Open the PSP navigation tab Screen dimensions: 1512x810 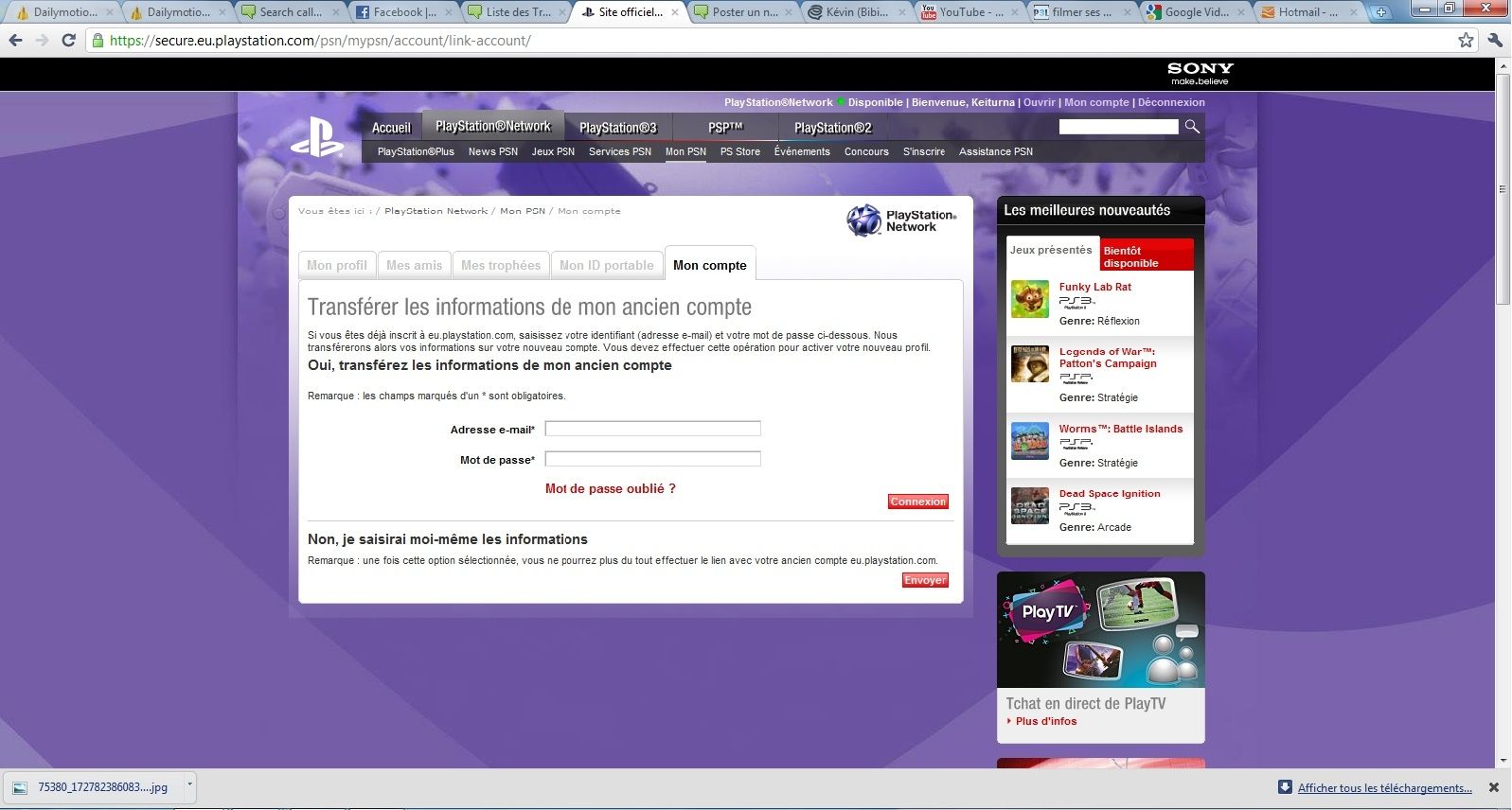(x=725, y=128)
